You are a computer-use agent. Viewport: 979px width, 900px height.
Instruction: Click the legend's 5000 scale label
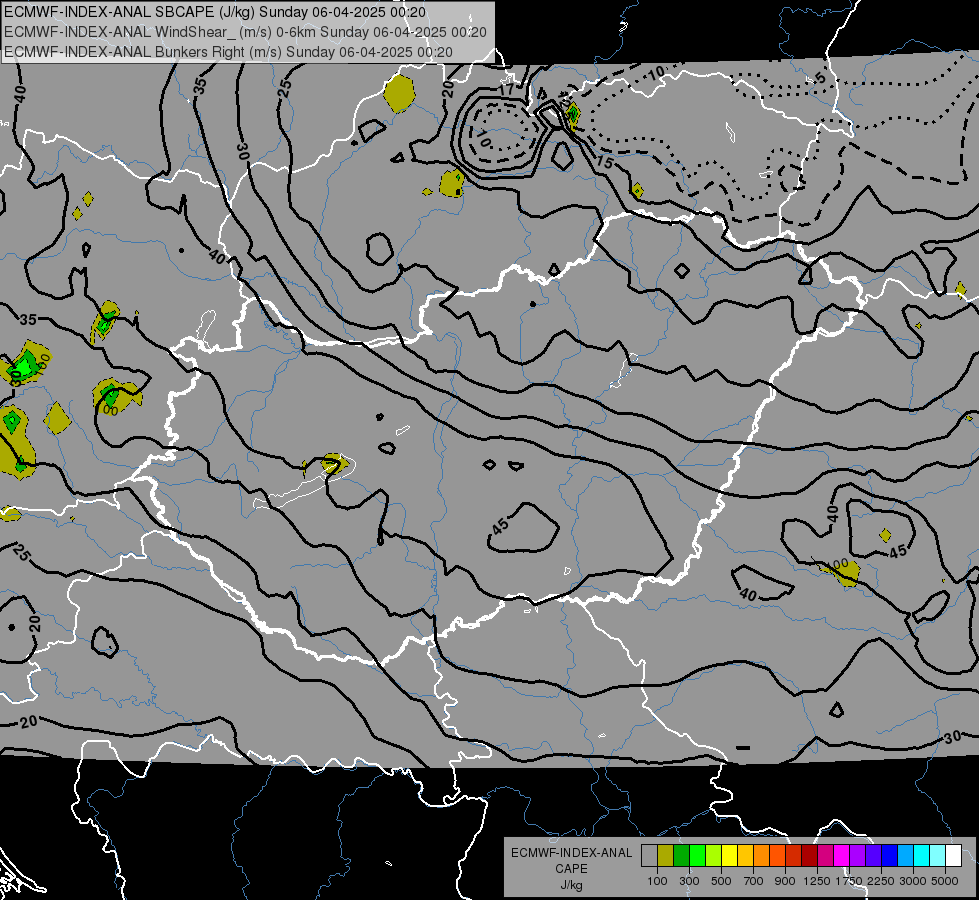(945, 881)
